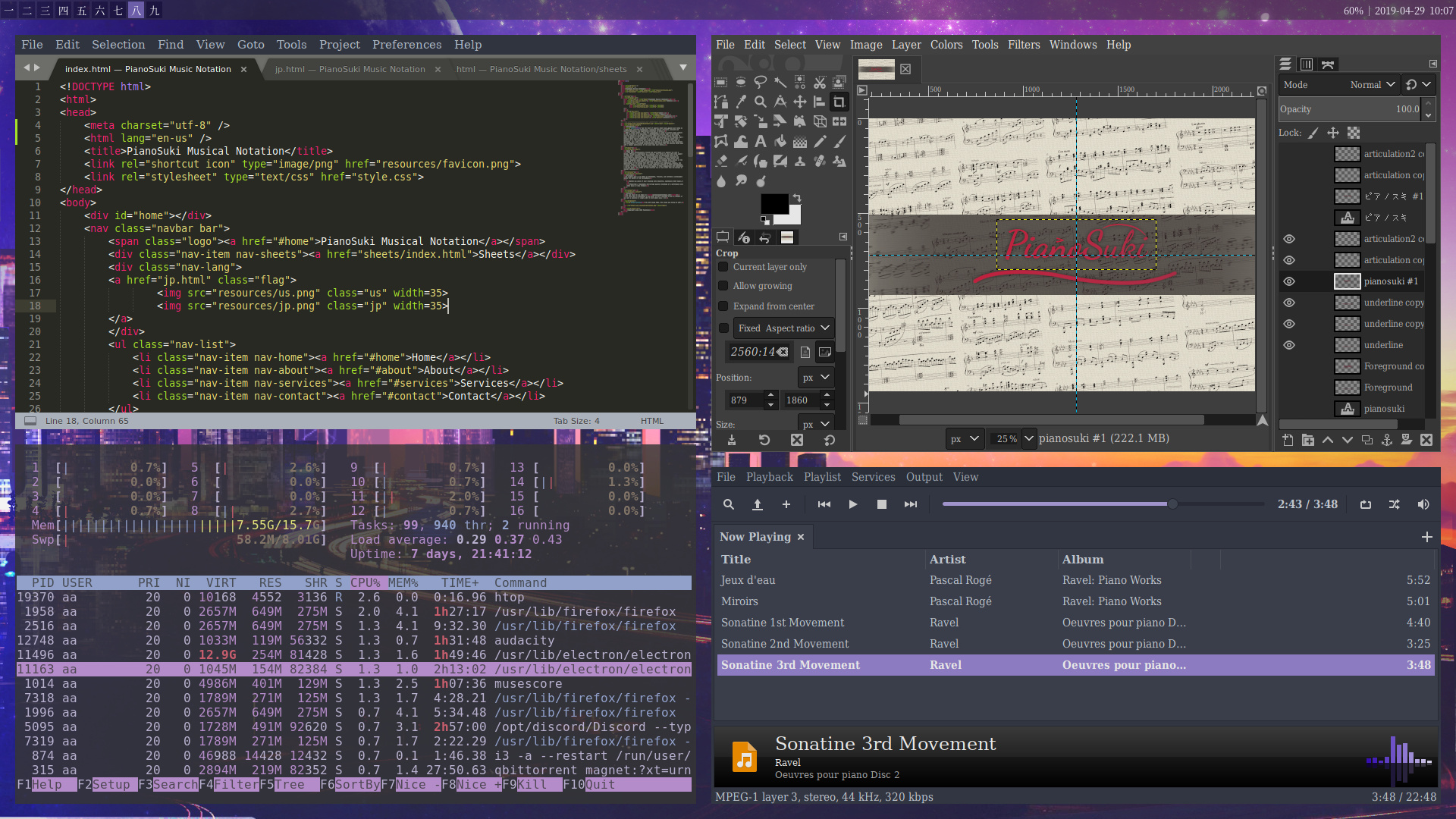Select the Bucket Fill tool

click(780, 141)
